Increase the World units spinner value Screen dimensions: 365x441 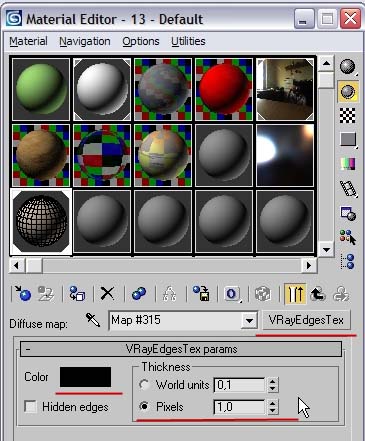[x=273, y=381]
